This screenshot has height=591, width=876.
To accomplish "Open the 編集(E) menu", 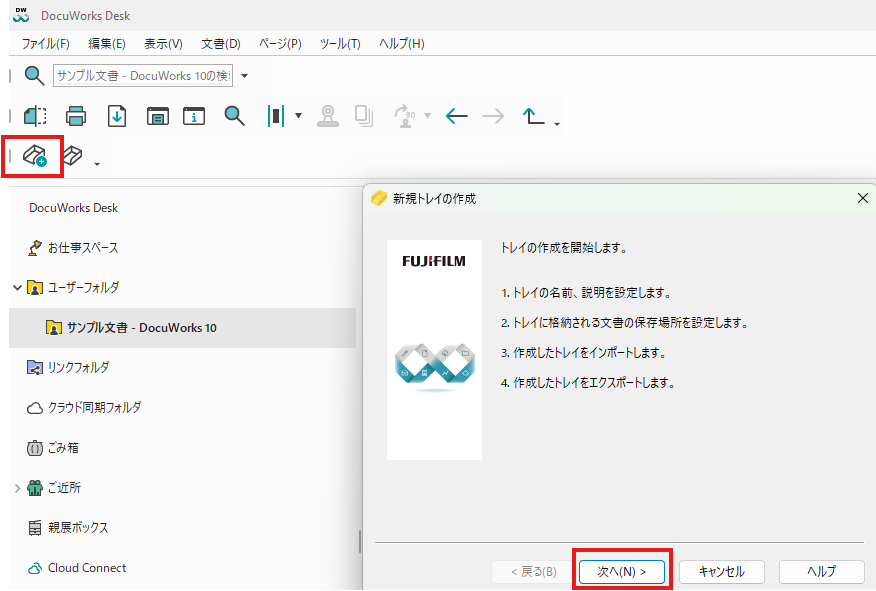I will [107, 44].
